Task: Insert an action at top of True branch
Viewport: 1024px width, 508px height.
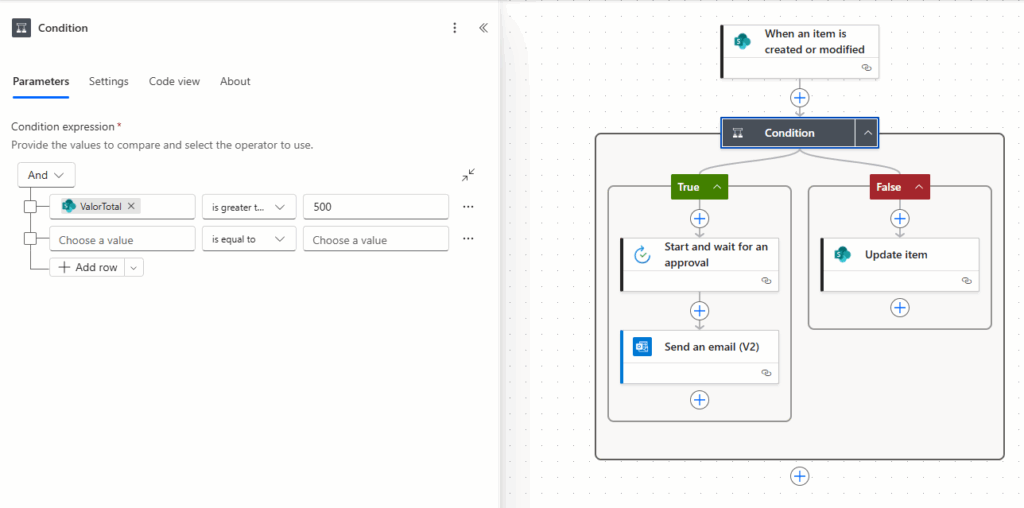Action: click(699, 218)
